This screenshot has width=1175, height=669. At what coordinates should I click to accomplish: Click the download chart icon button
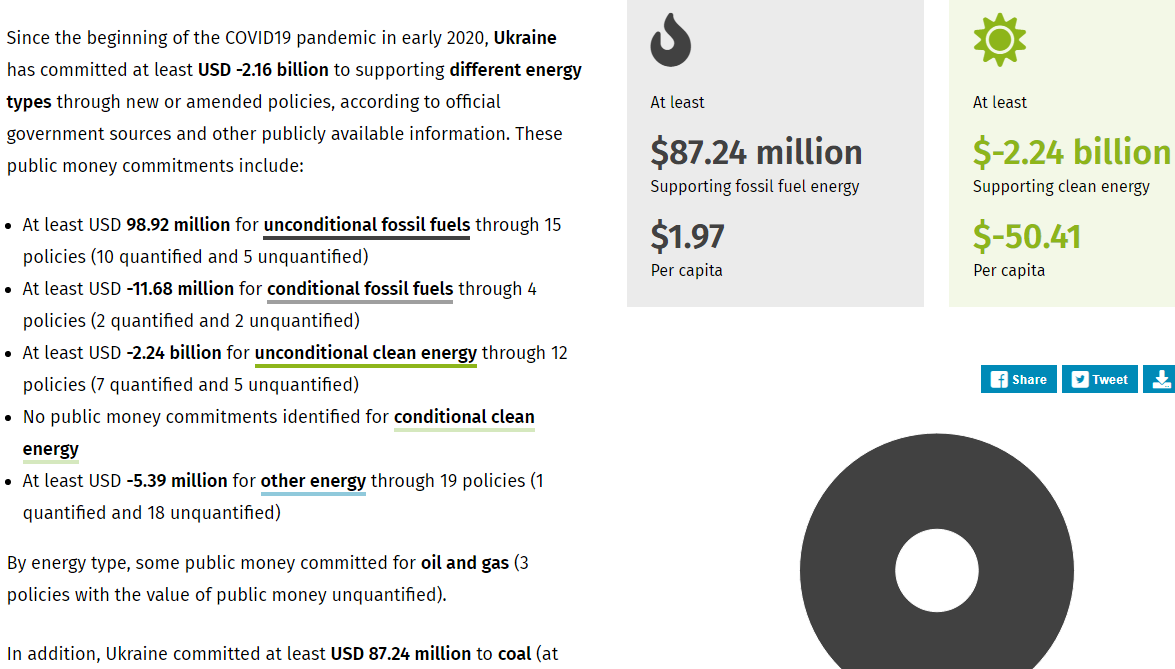pyautogui.click(x=1160, y=379)
